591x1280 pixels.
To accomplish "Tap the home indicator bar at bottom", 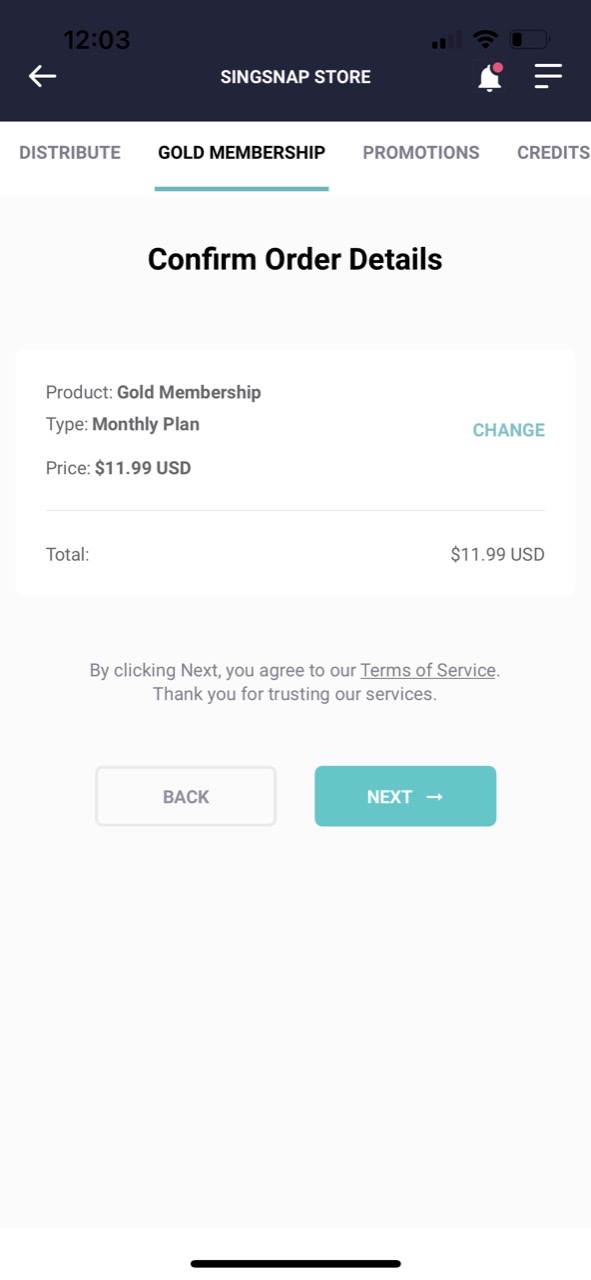I will 295,1264.
